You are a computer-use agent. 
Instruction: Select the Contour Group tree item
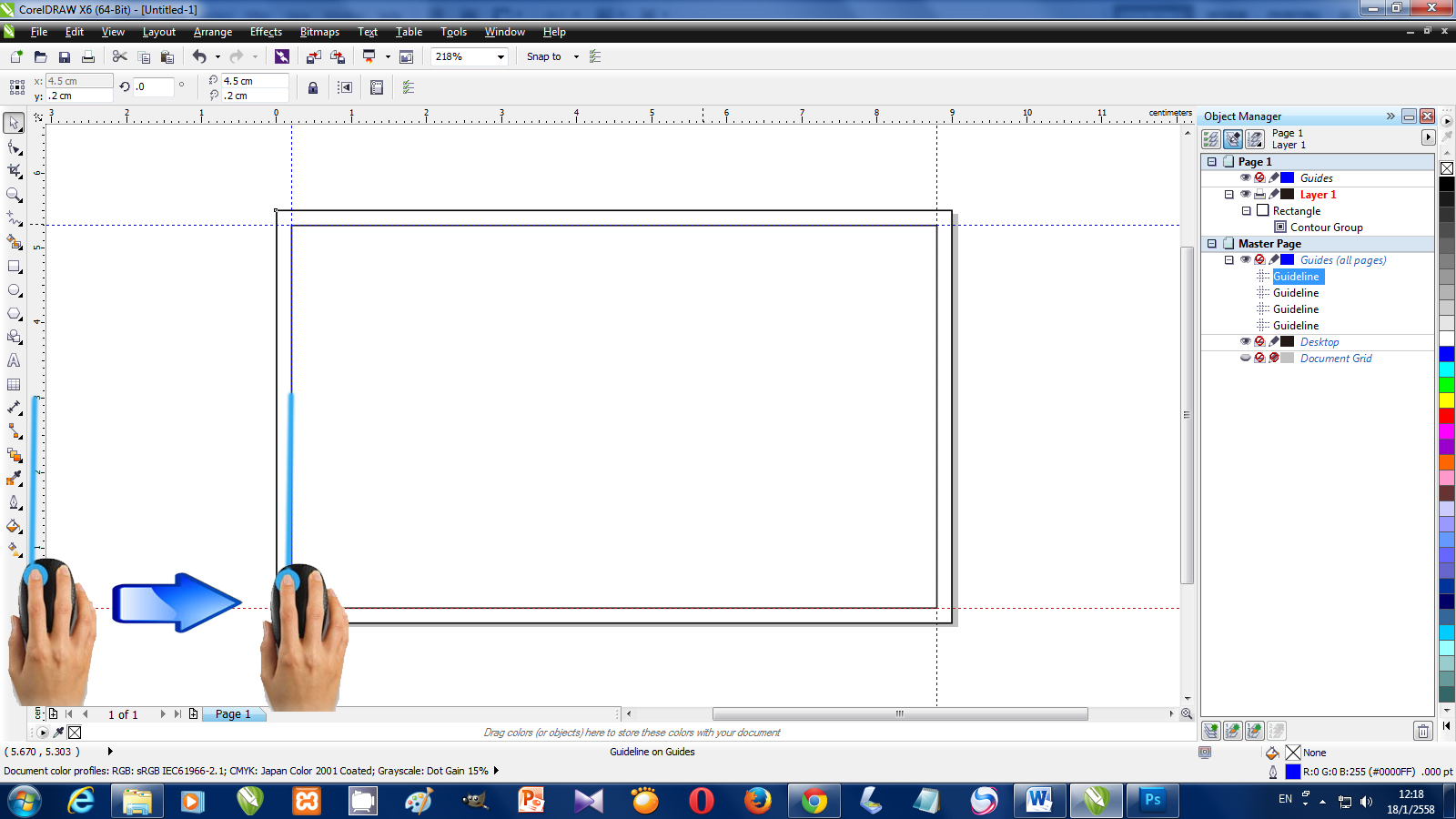tap(1326, 227)
